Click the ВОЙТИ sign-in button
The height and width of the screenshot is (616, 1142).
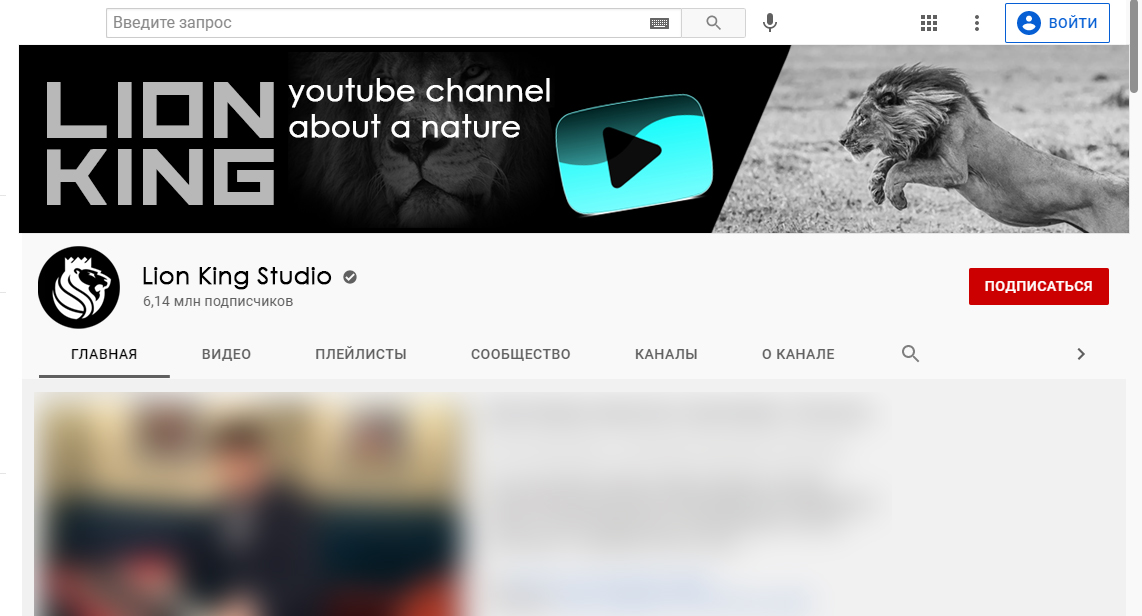click(1058, 23)
